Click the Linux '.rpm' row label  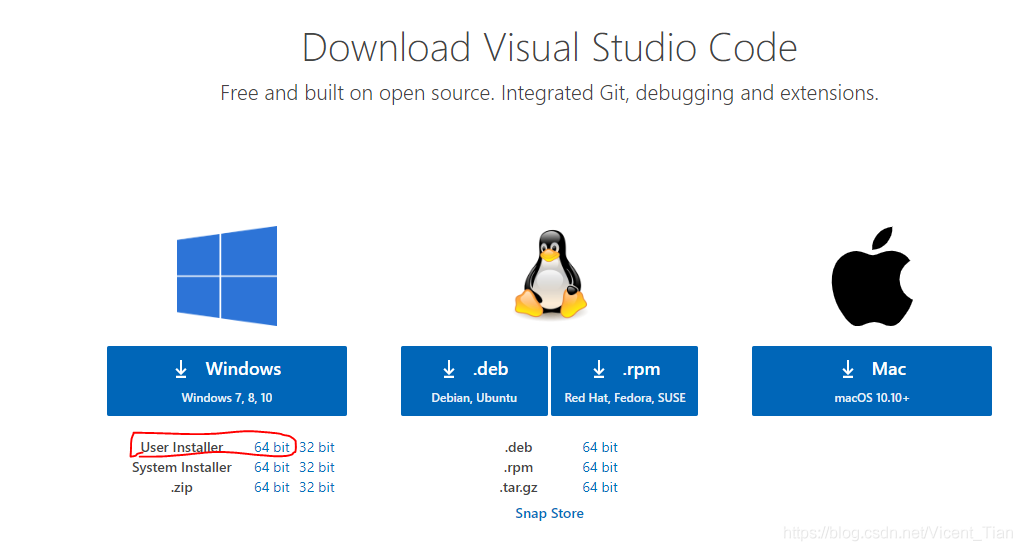coord(518,468)
